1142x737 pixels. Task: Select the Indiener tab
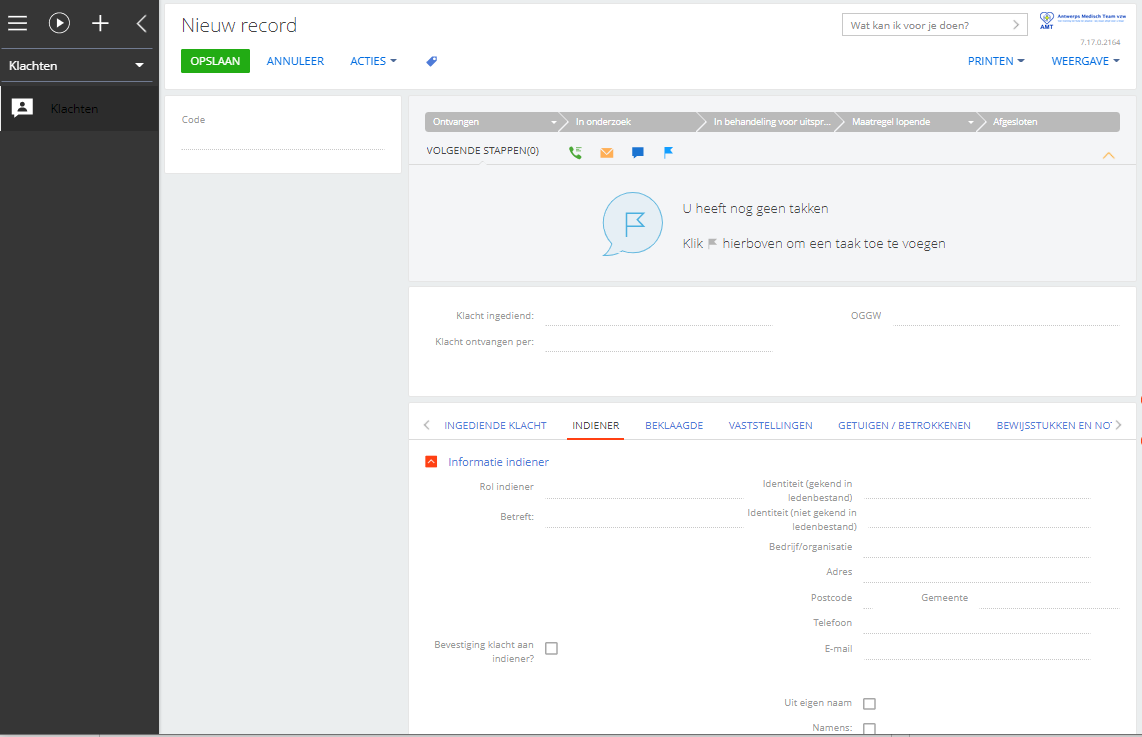[596, 425]
